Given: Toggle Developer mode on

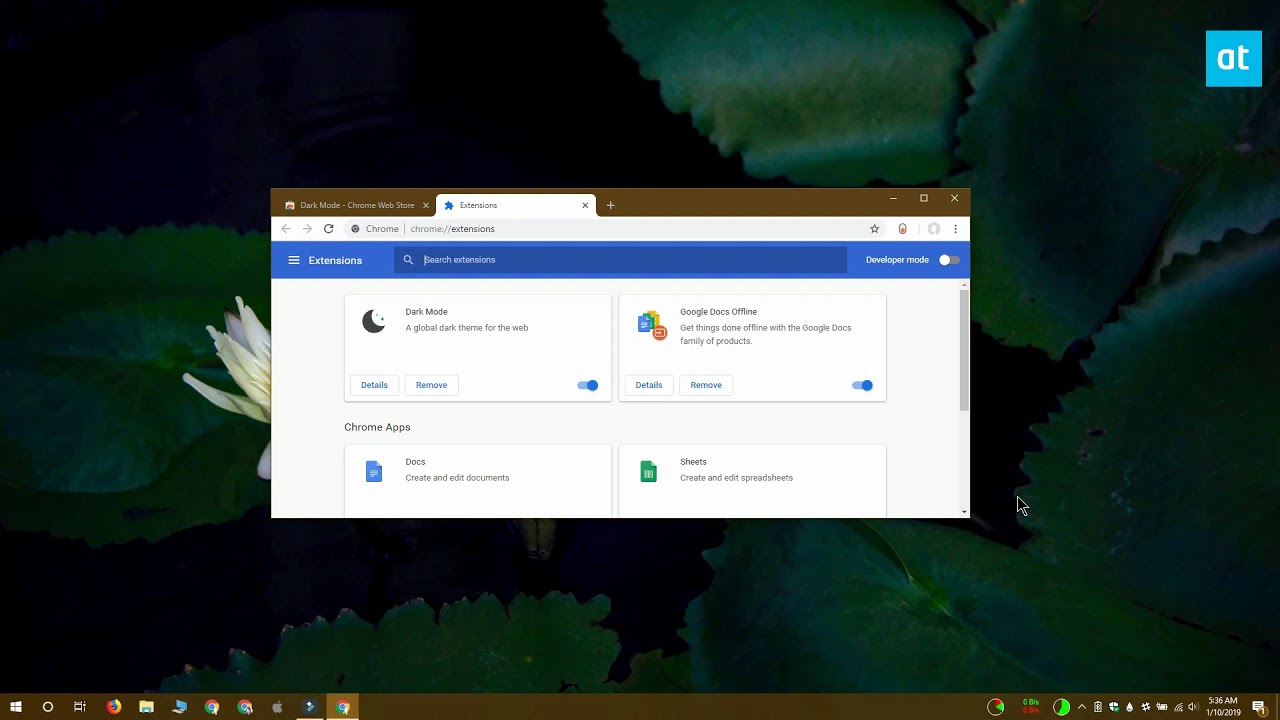Looking at the screenshot, I should pyautogui.click(x=949, y=260).
